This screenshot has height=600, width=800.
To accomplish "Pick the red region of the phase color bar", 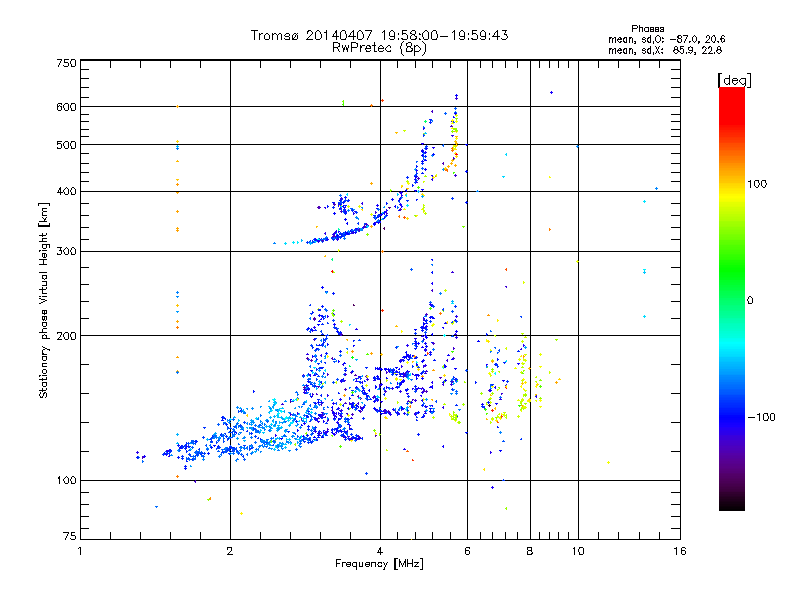I will coord(732,107).
